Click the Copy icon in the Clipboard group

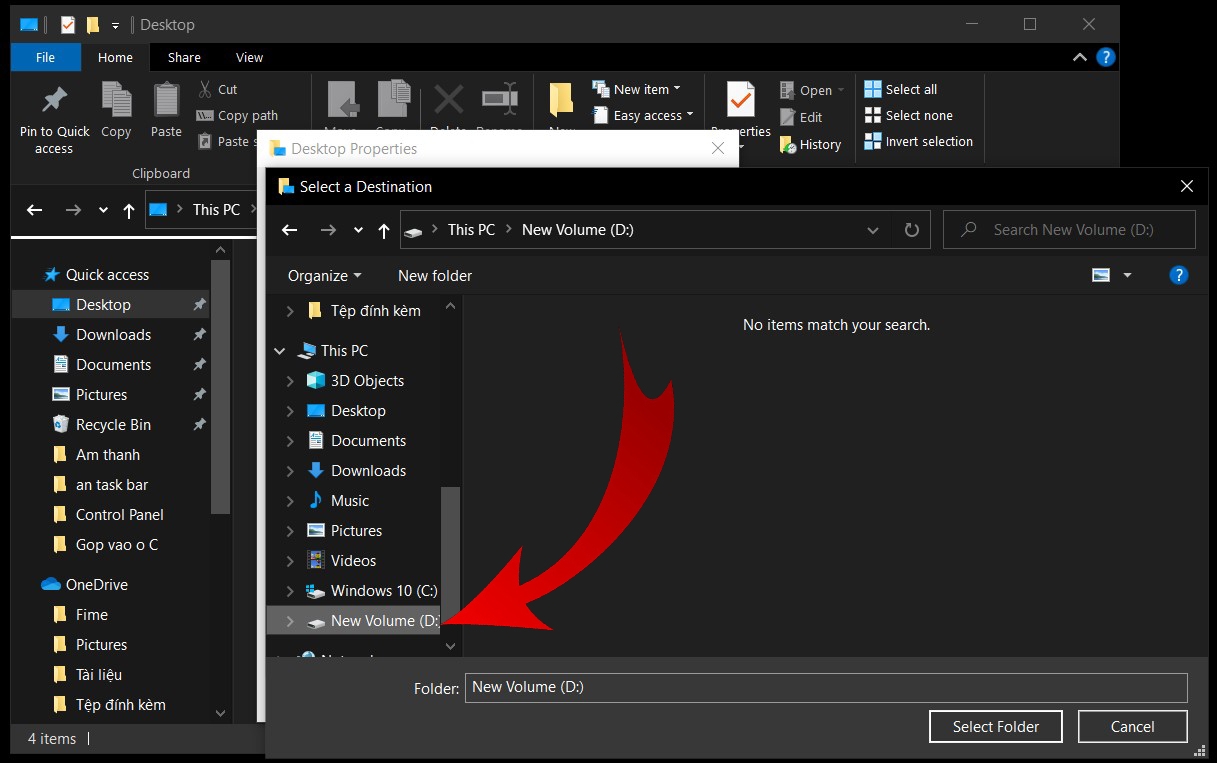point(116,99)
